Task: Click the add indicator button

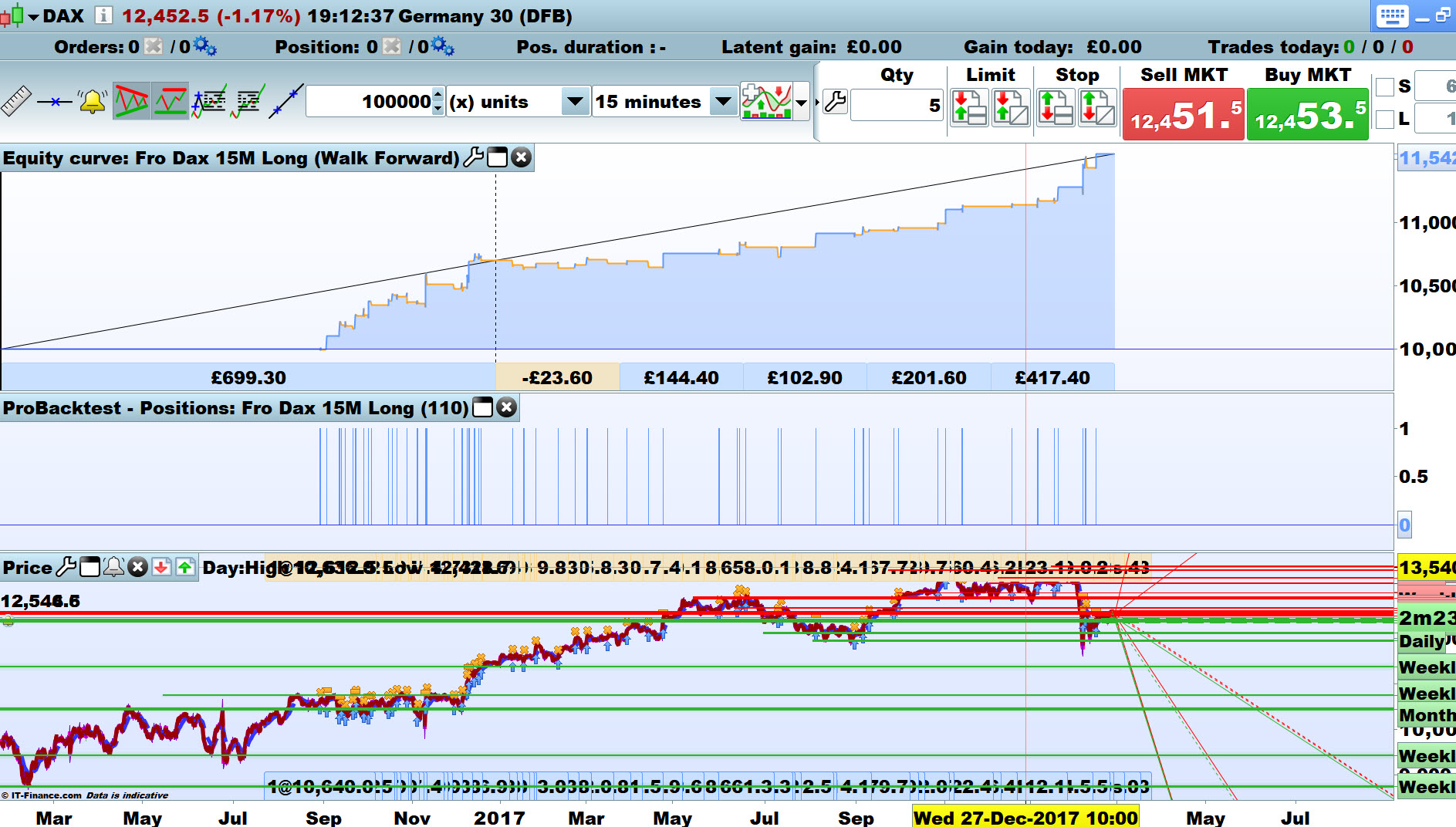Action: click(x=766, y=101)
